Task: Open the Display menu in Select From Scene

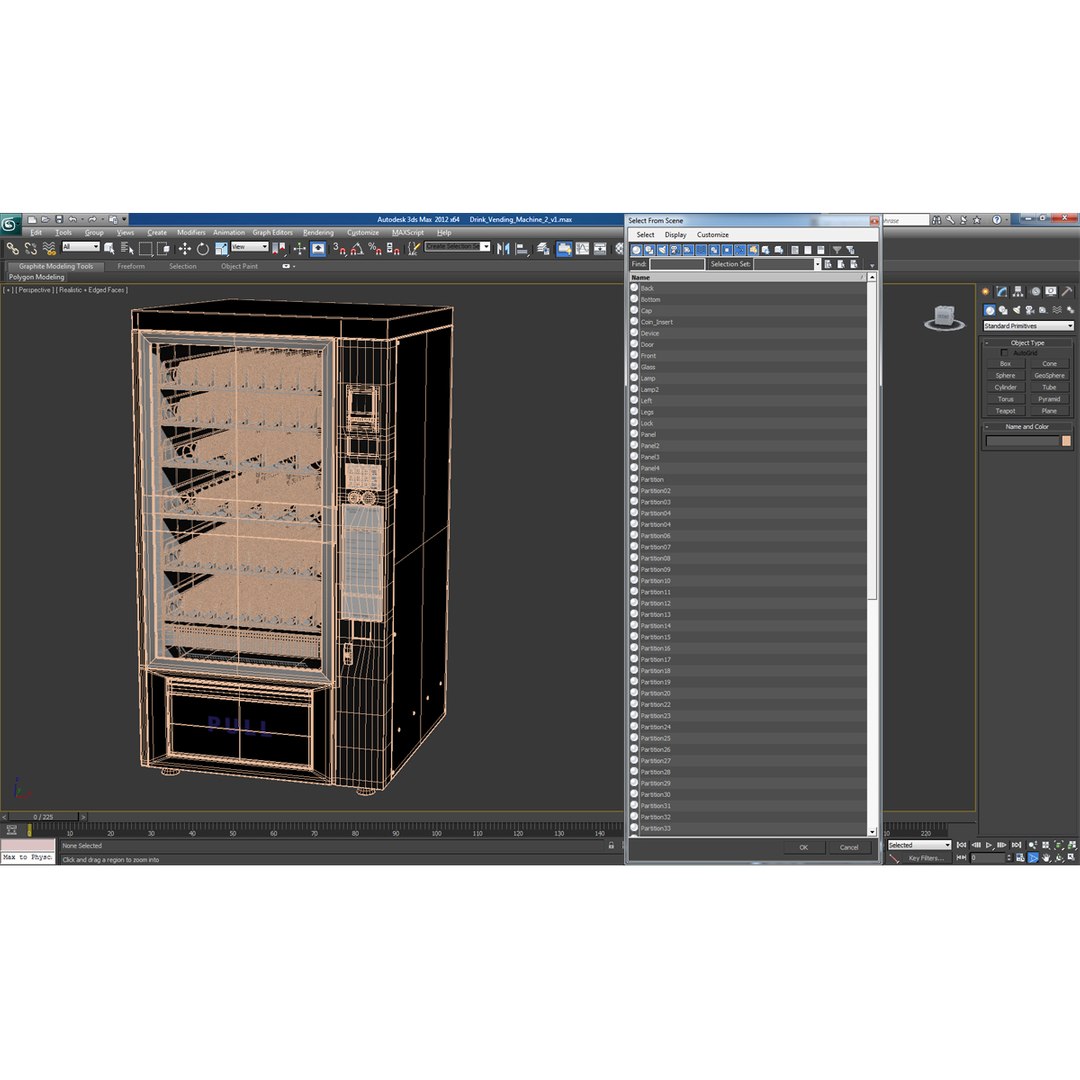Action: pos(675,235)
